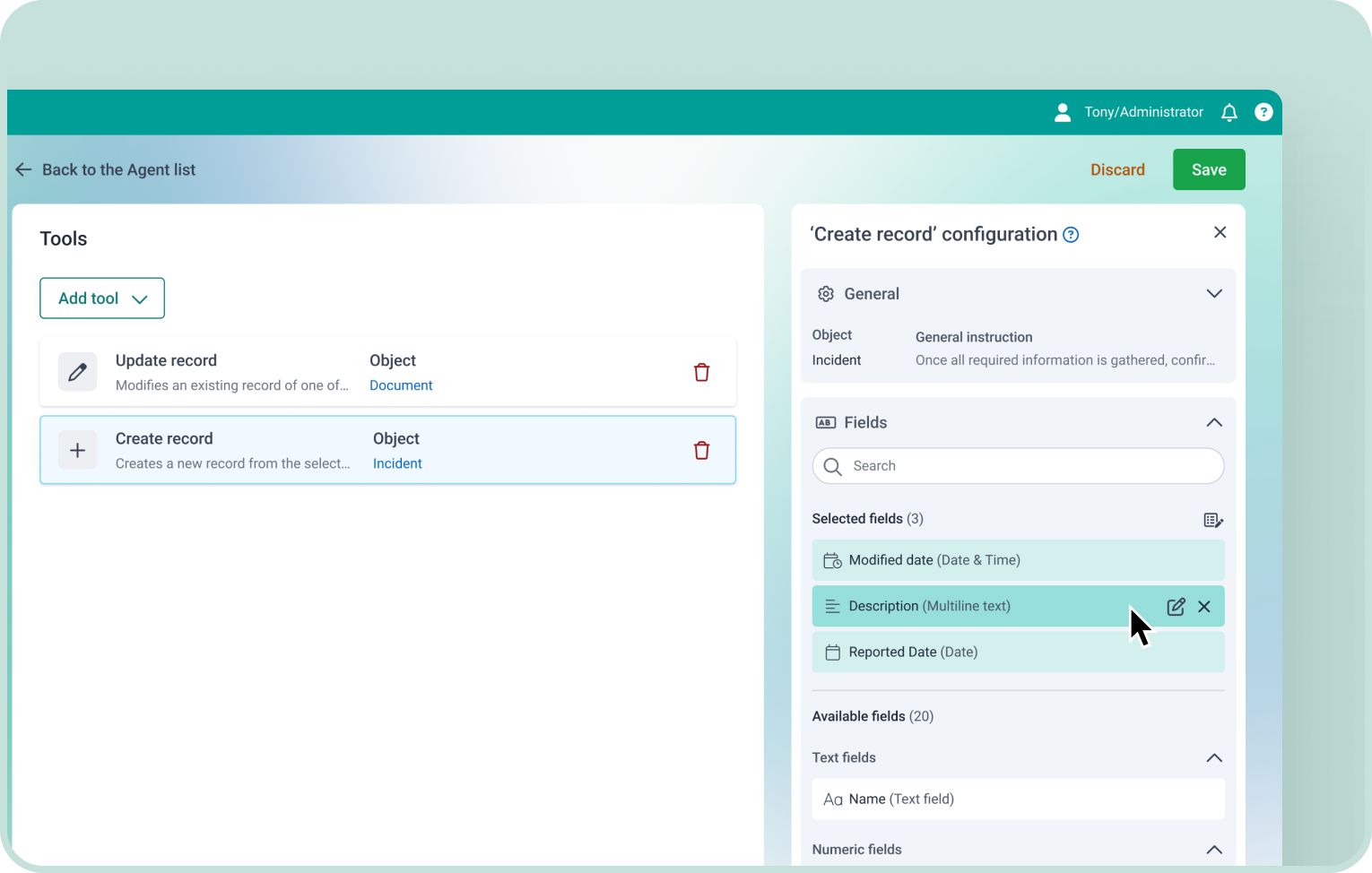Image resolution: width=1372 pixels, height=873 pixels.
Task: Collapse the Fields section
Action: click(1214, 422)
